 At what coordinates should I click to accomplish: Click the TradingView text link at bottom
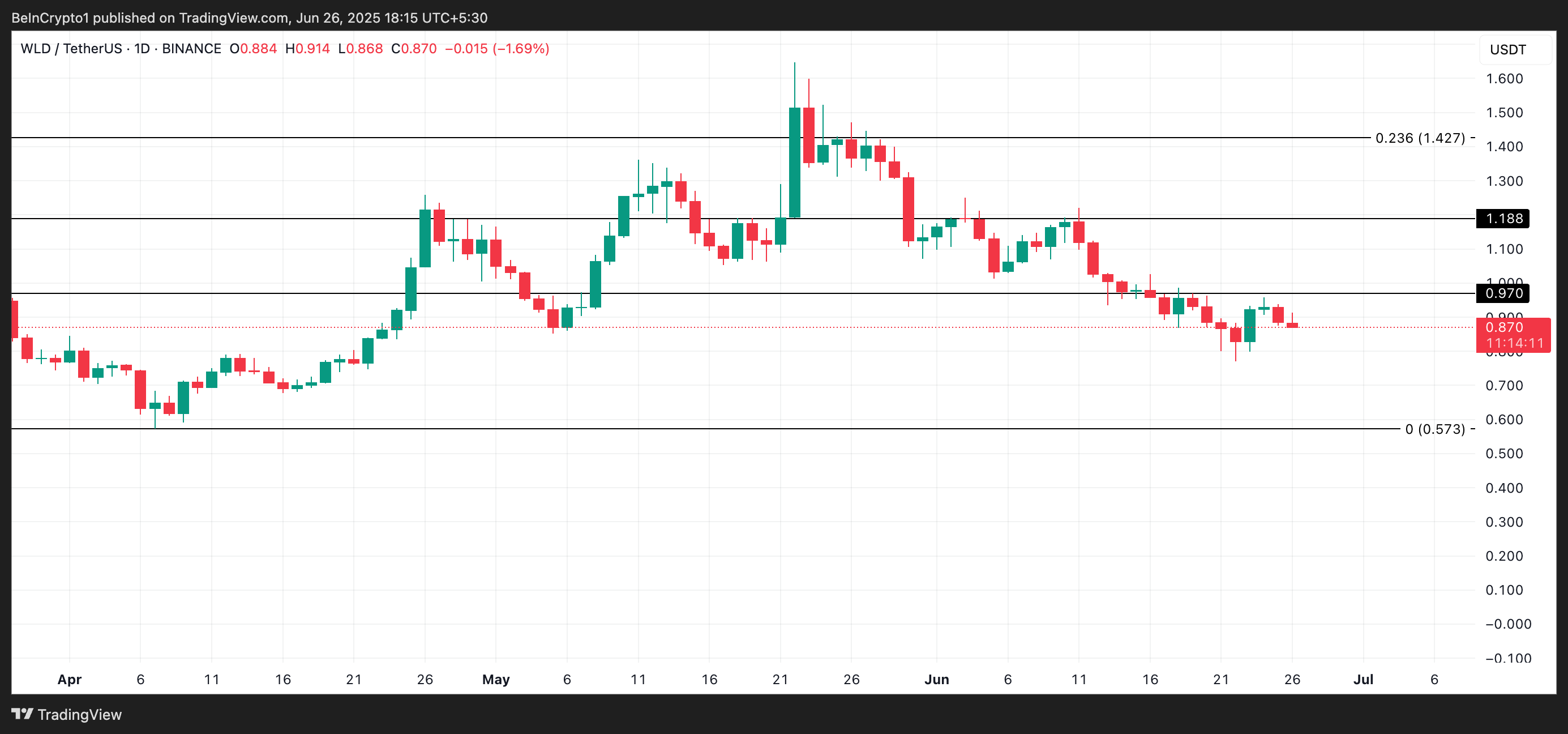click(80, 715)
